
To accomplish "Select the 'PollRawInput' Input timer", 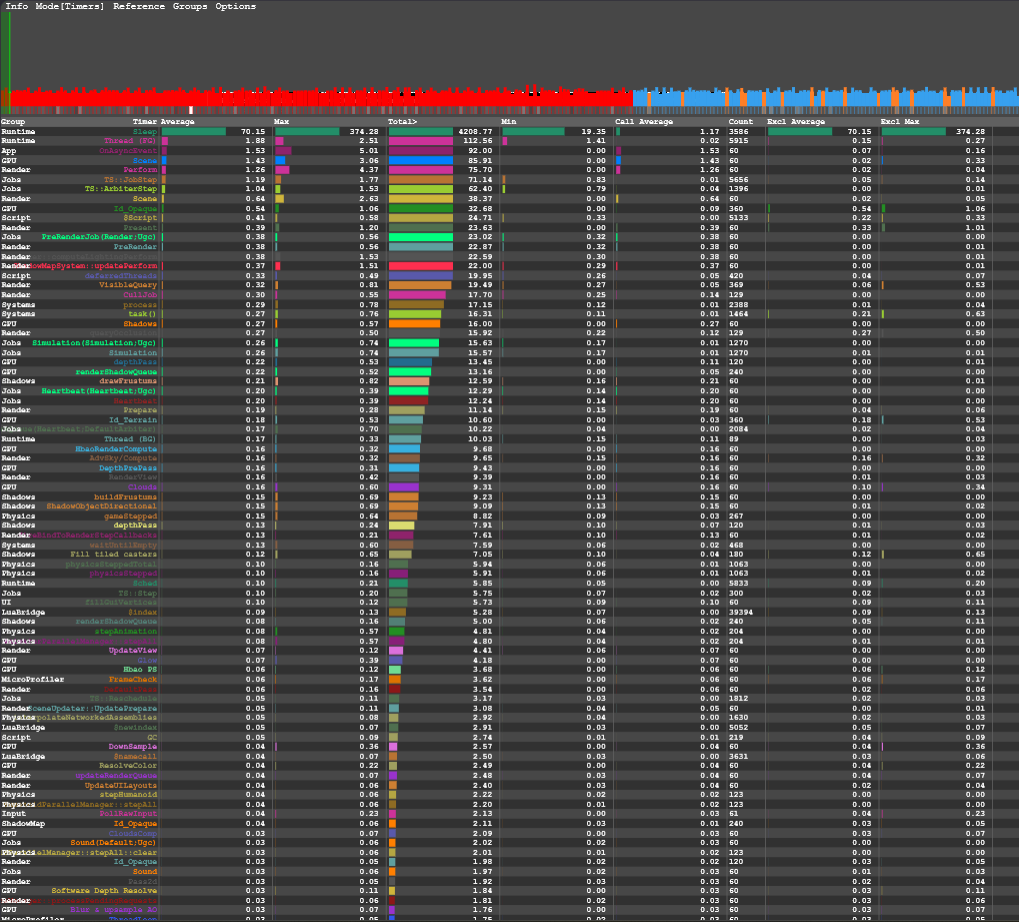I will [128, 814].
